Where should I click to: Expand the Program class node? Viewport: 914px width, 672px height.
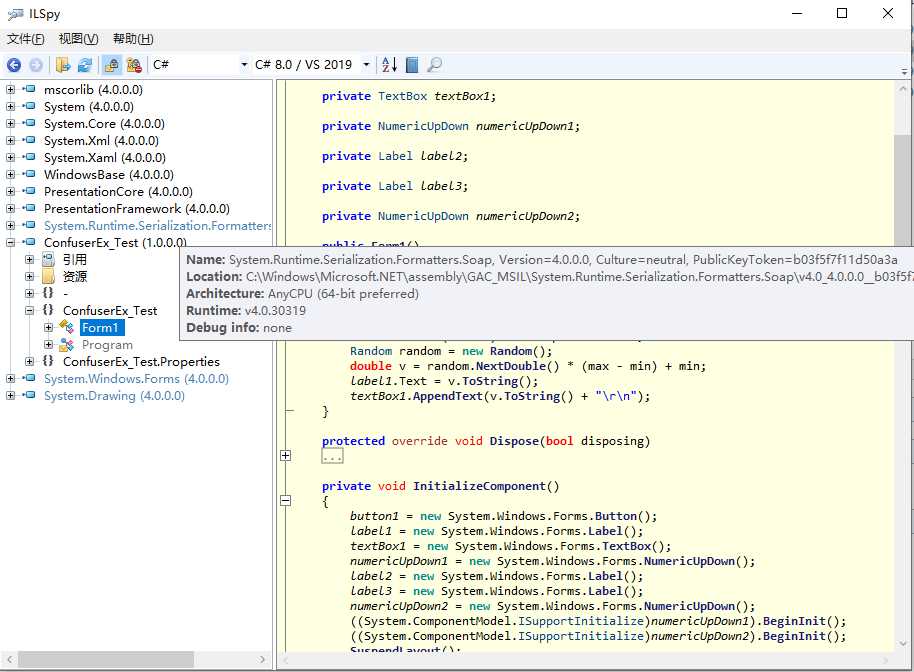49,344
